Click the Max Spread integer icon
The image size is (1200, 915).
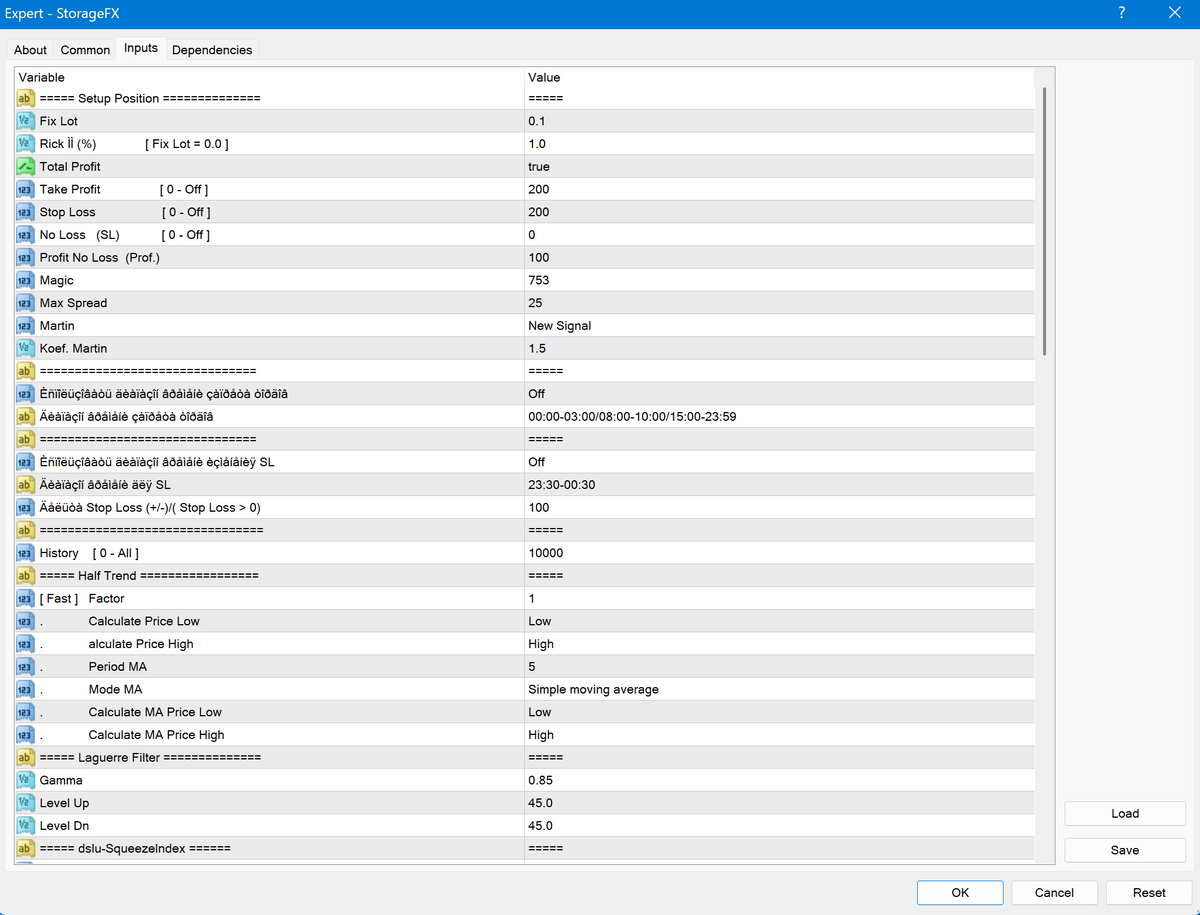[26, 303]
